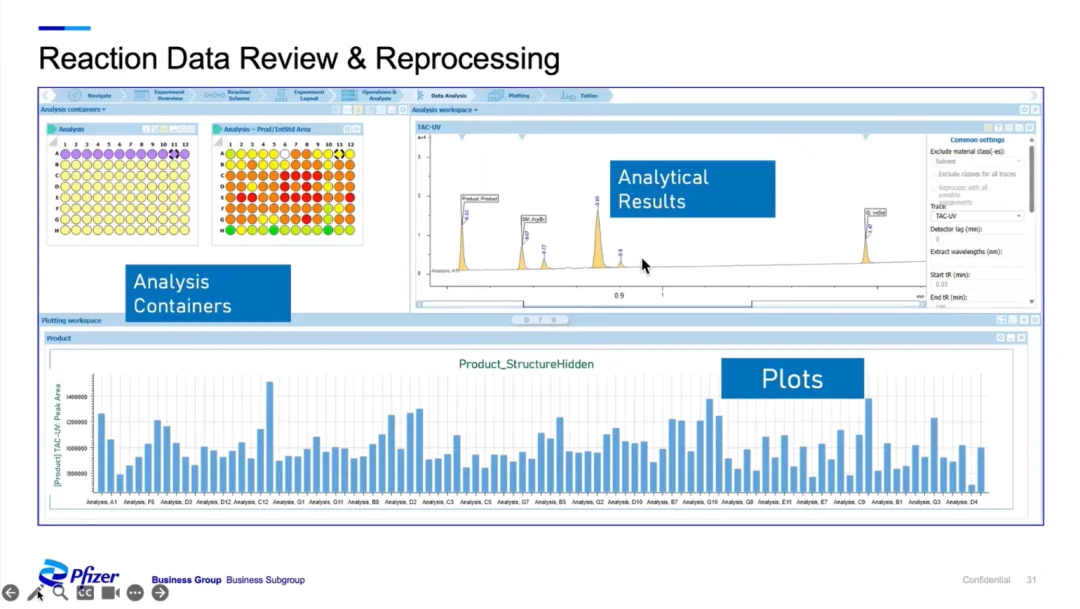Open the Tables tab
The width and height of the screenshot is (1080, 609).
(580, 96)
